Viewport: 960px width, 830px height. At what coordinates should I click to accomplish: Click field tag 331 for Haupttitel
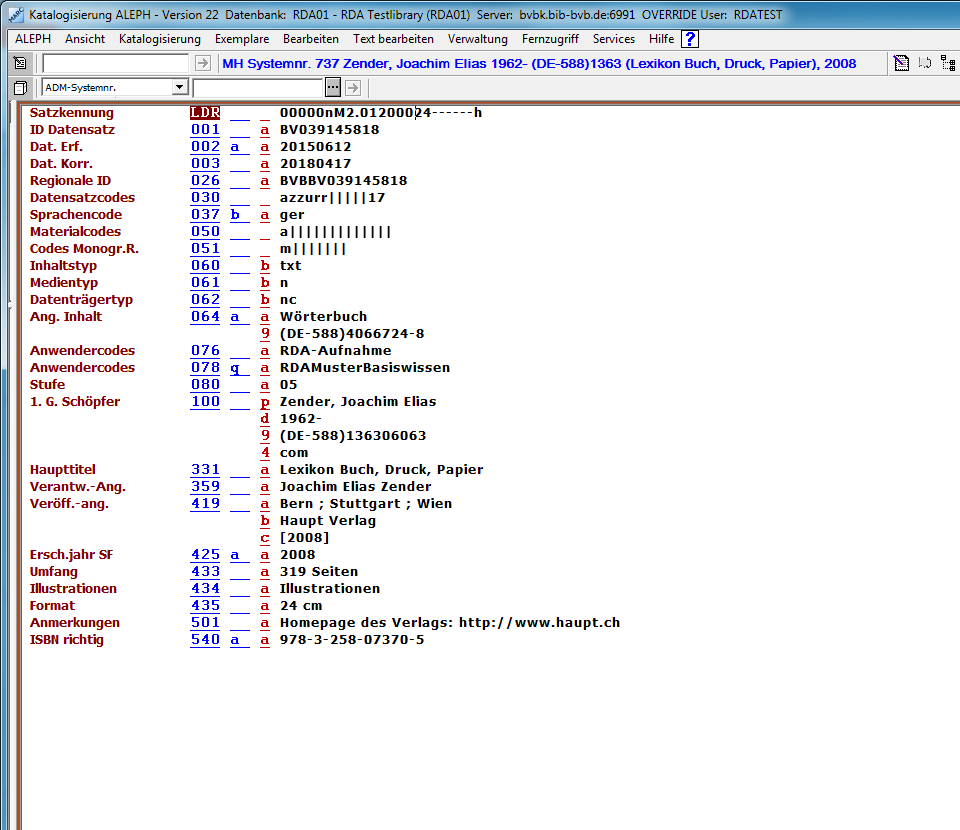click(205, 470)
